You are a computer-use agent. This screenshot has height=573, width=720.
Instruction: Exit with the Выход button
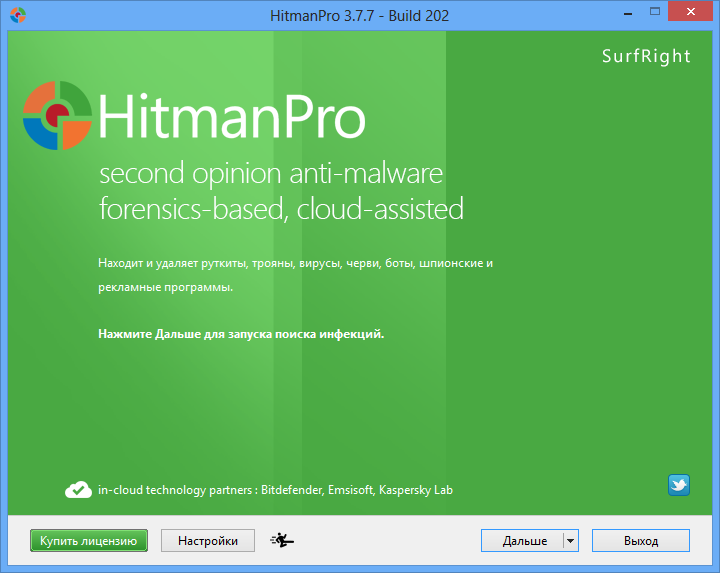(641, 540)
